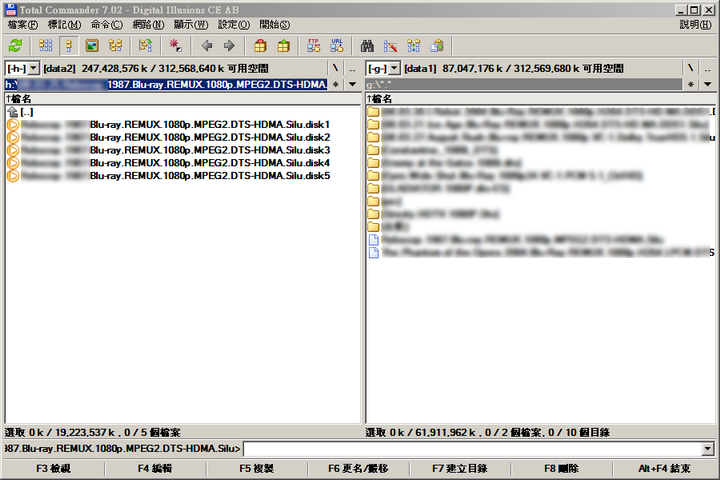Screen dimensions: 720x480
Task: Click the [data2] free space label
Action: [156, 68]
